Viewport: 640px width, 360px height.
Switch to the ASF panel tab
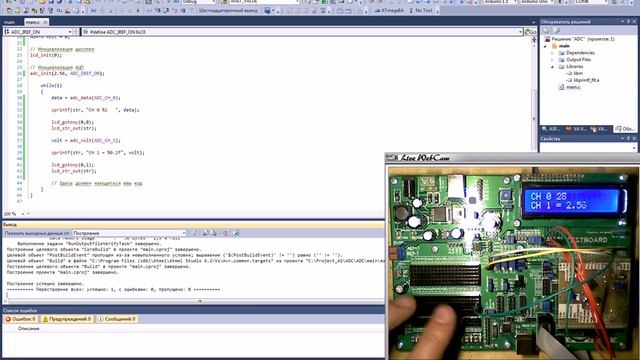pos(551,129)
